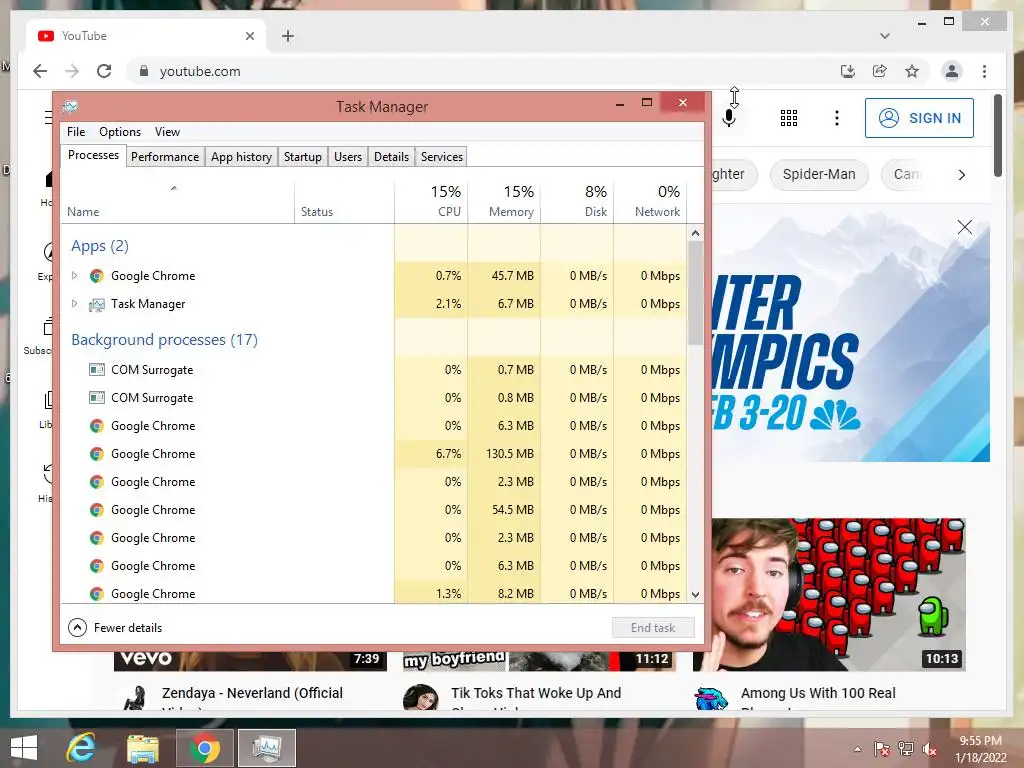The width and height of the screenshot is (1024, 768).
Task: Click YouTube voice search microphone
Action: pos(729,118)
